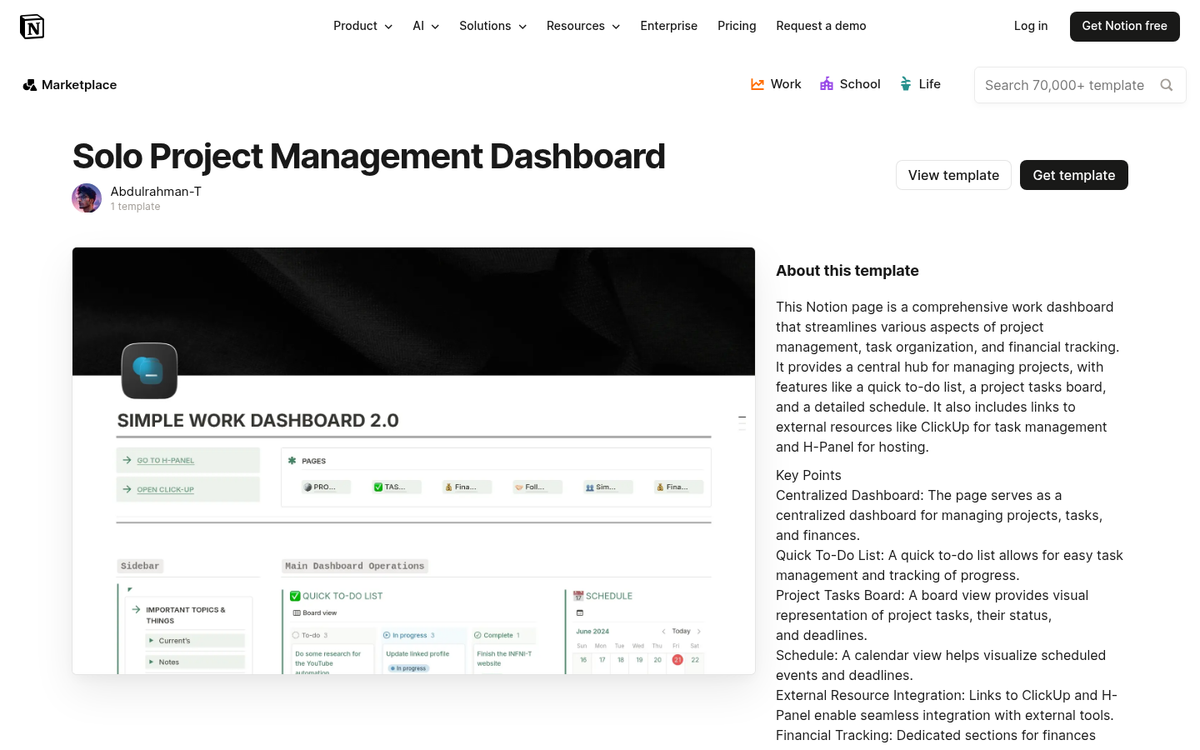
Task: Click the Log in link
Action: pyautogui.click(x=1030, y=26)
